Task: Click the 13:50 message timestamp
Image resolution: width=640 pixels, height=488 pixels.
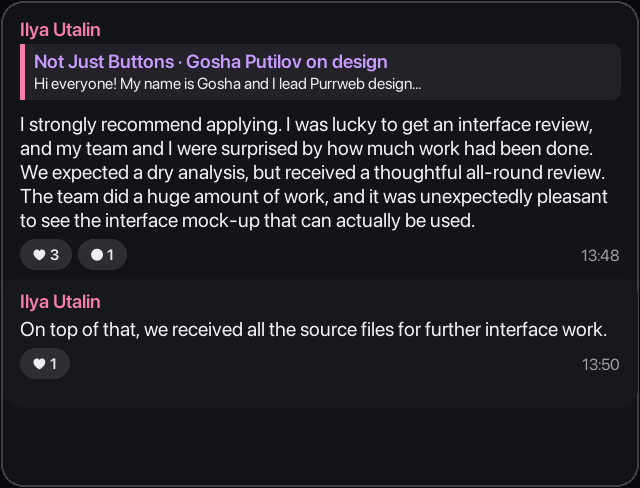Action: 600,365
